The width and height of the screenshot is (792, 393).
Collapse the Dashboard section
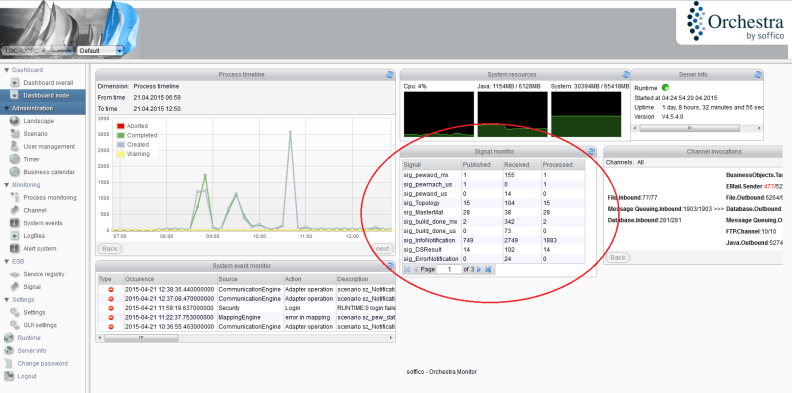7,70
